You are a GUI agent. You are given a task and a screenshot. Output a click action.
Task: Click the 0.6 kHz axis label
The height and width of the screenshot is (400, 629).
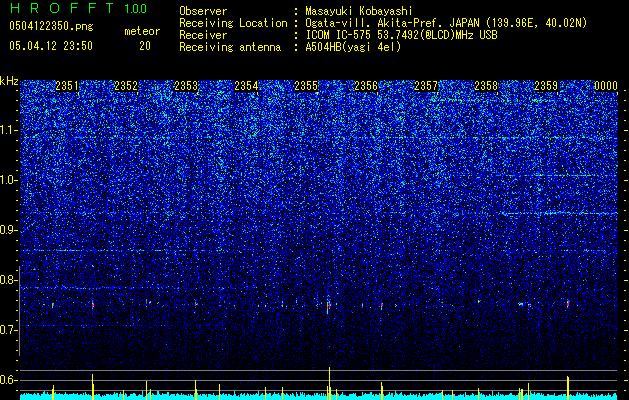click(8, 380)
